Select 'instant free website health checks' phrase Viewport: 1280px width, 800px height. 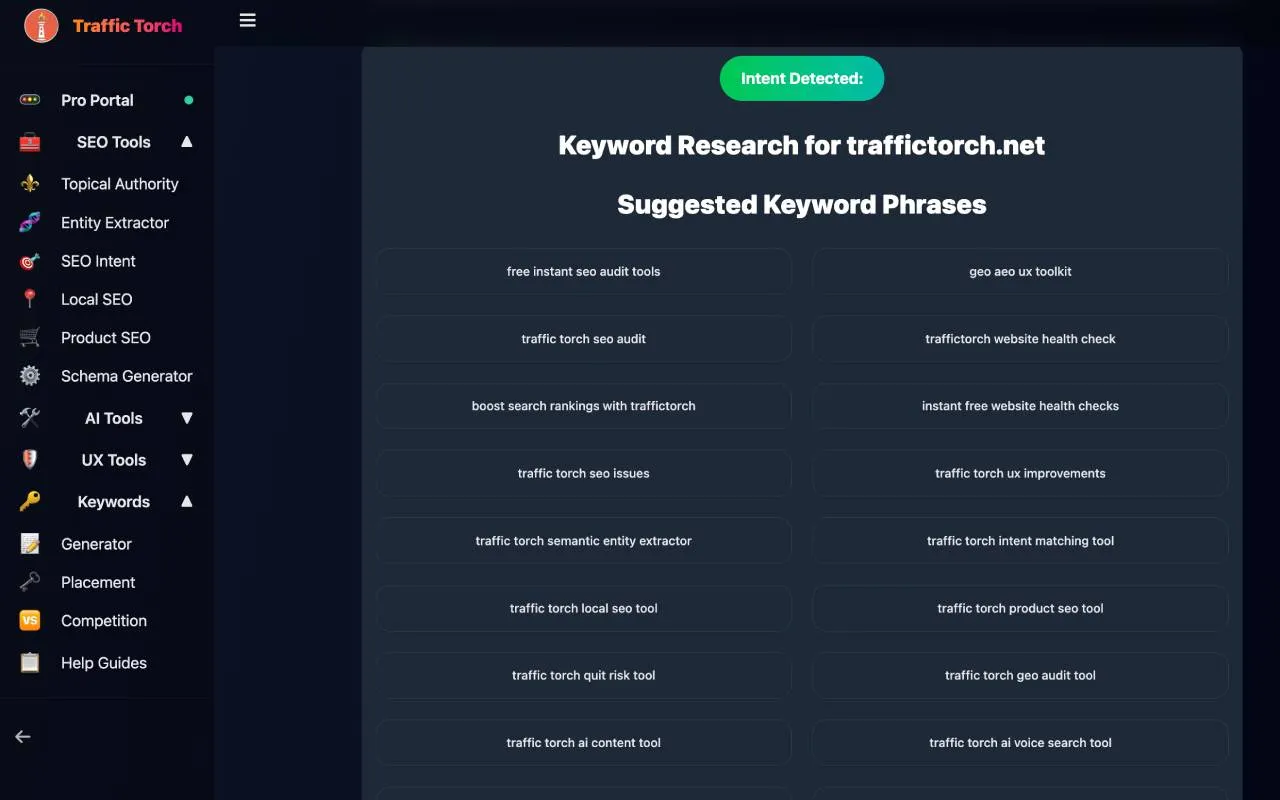click(1020, 406)
